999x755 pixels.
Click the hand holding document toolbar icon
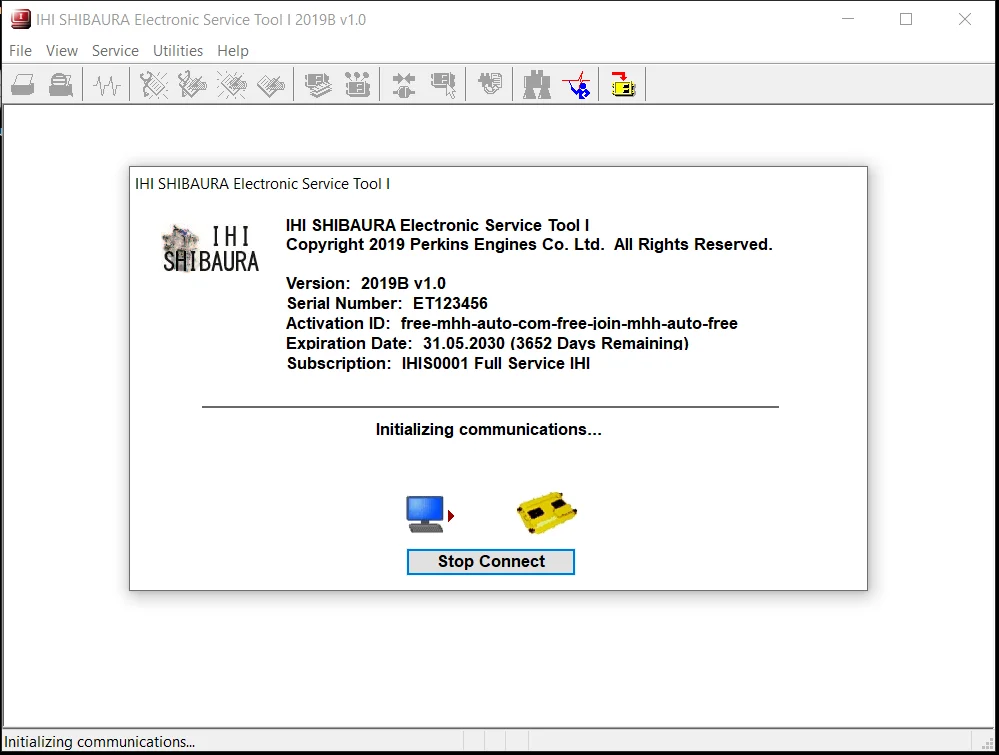click(490, 83)
